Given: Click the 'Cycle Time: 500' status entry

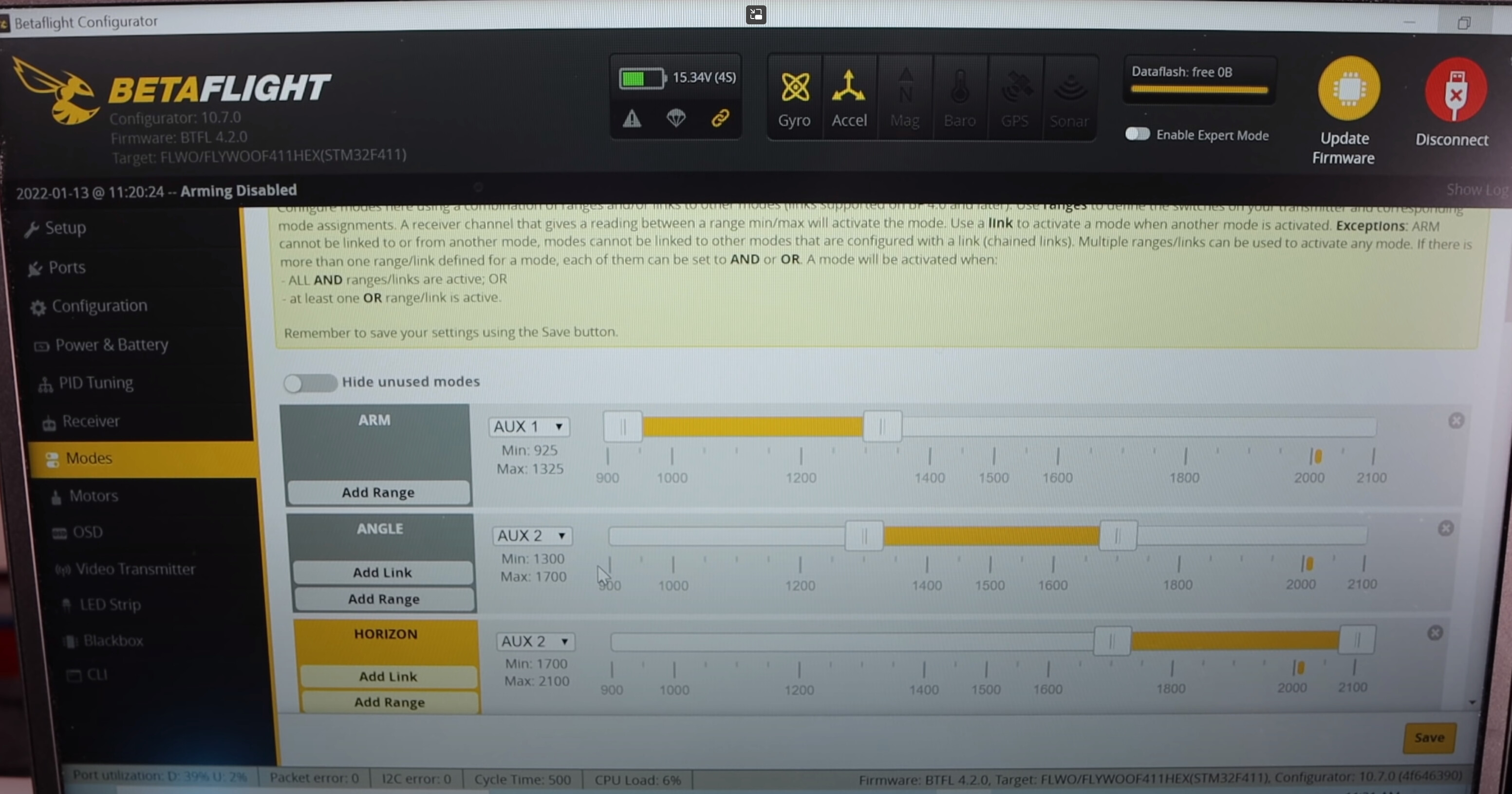Looking at the screenshot, I should [x=523, y=779].
